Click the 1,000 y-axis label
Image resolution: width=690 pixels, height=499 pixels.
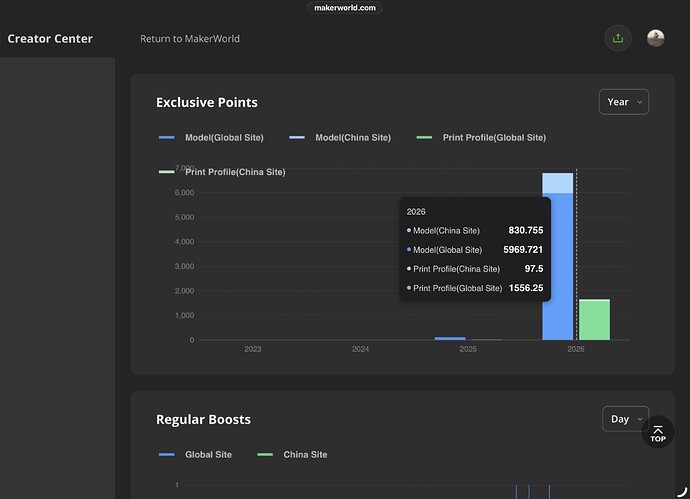pos(184,316)
